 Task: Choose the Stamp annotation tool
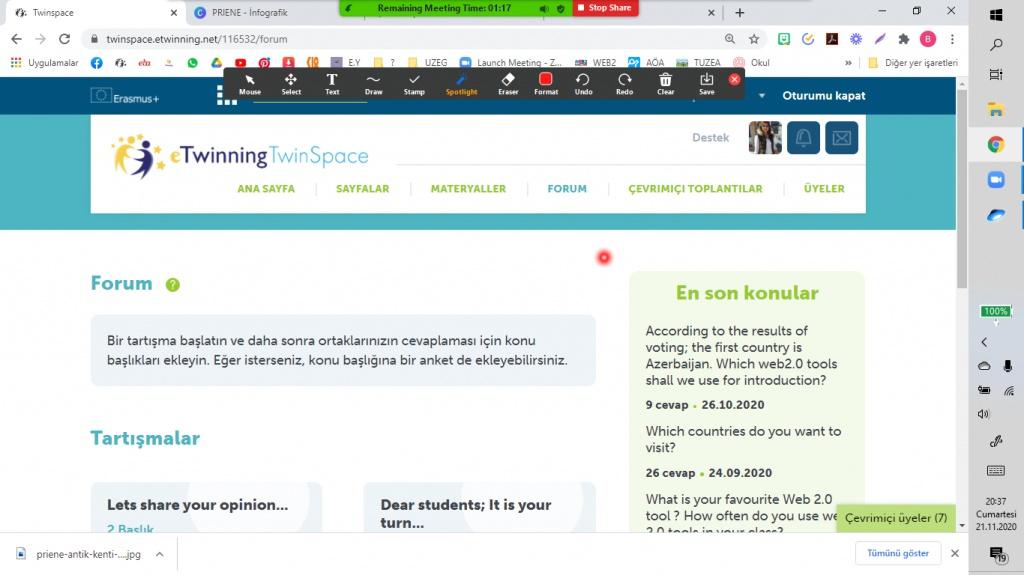[414, 84]
